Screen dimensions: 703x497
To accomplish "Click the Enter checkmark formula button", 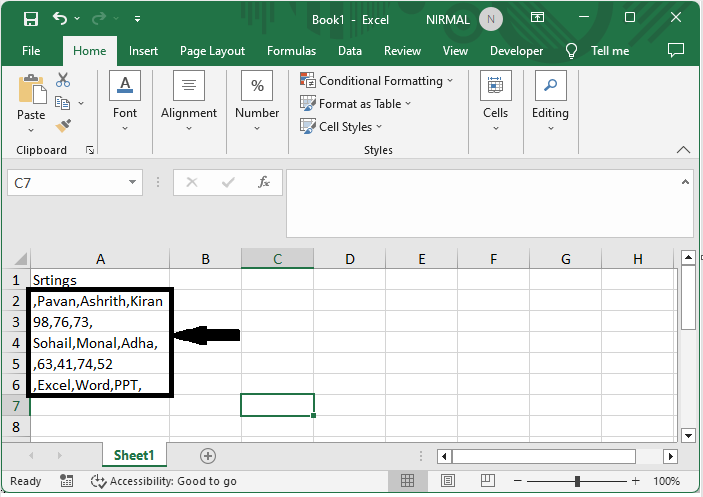I will pyautogui.click(x=228, y=182).
